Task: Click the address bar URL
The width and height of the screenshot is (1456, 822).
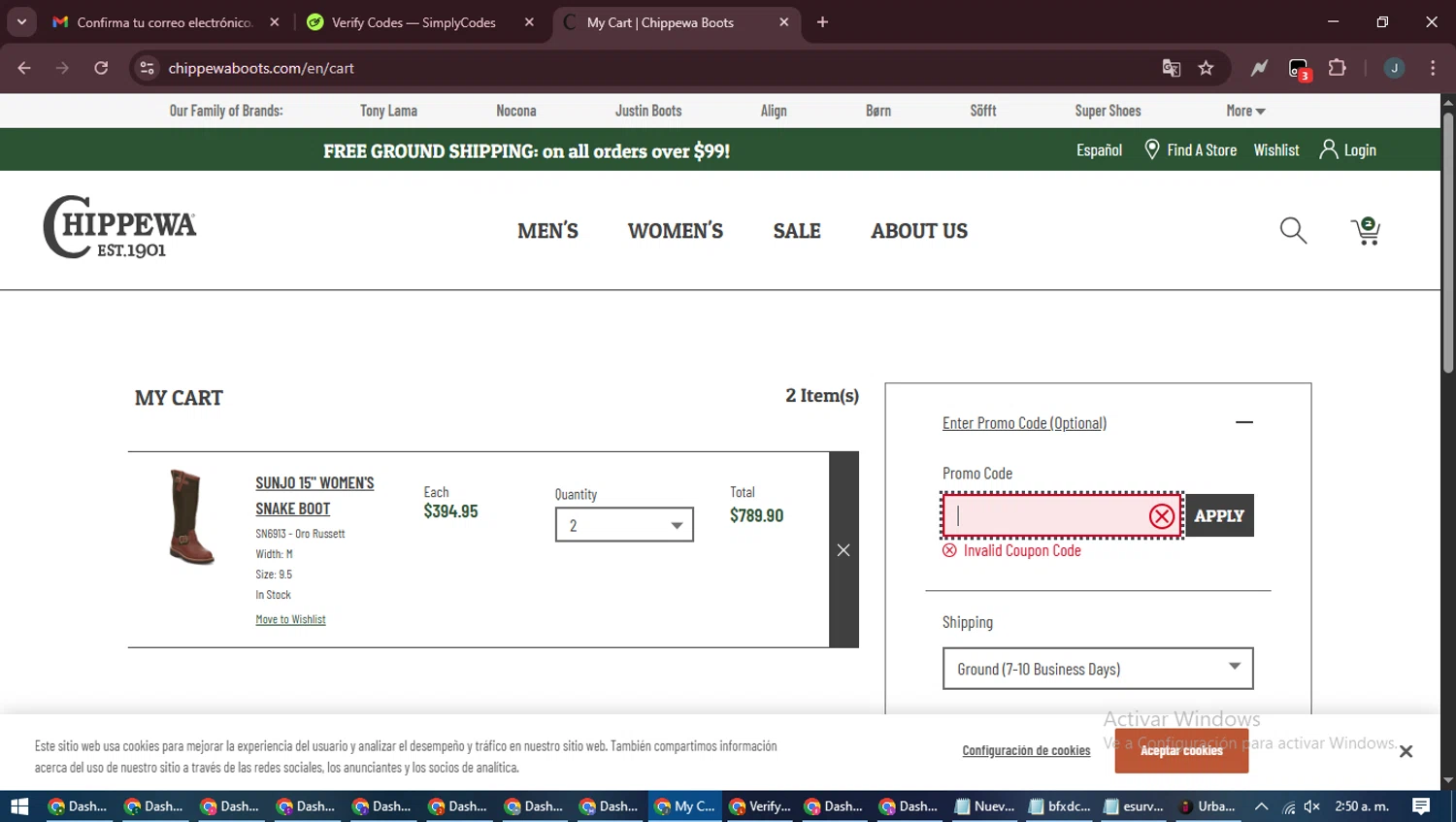Action: pyautogui.click(x=261, y=68)
